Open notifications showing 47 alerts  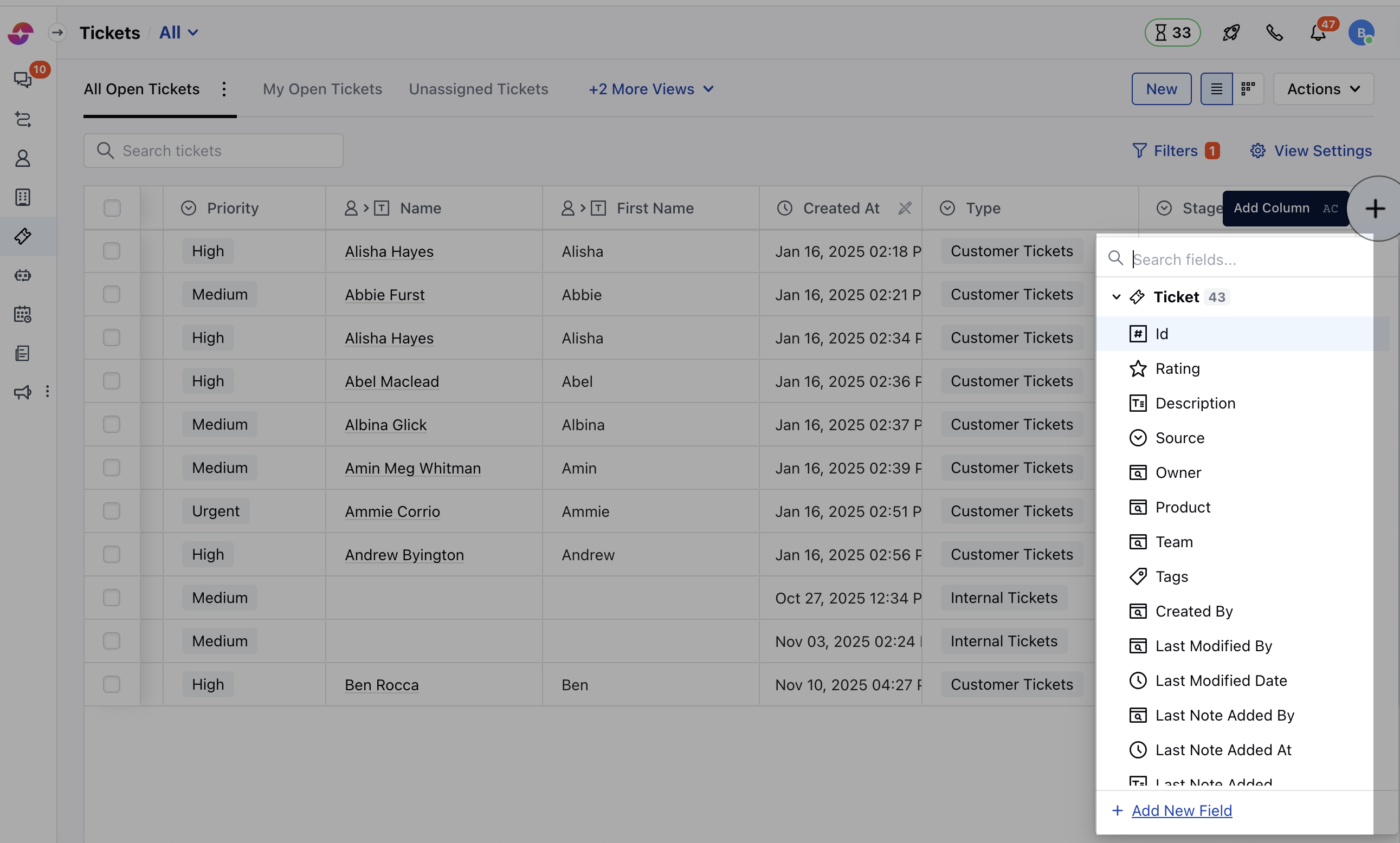point(1318,33)
